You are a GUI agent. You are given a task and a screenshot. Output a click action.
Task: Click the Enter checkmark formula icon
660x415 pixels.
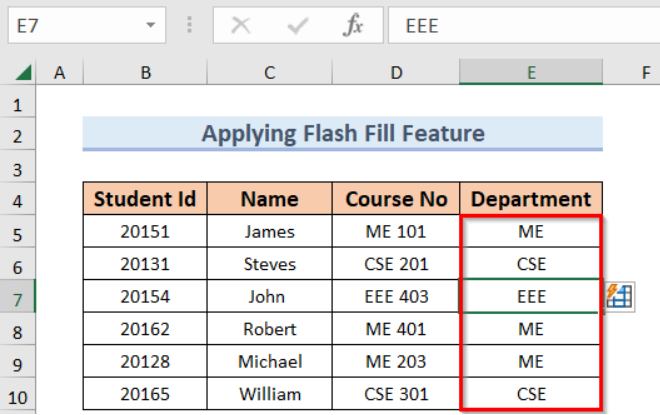(298, 25)
